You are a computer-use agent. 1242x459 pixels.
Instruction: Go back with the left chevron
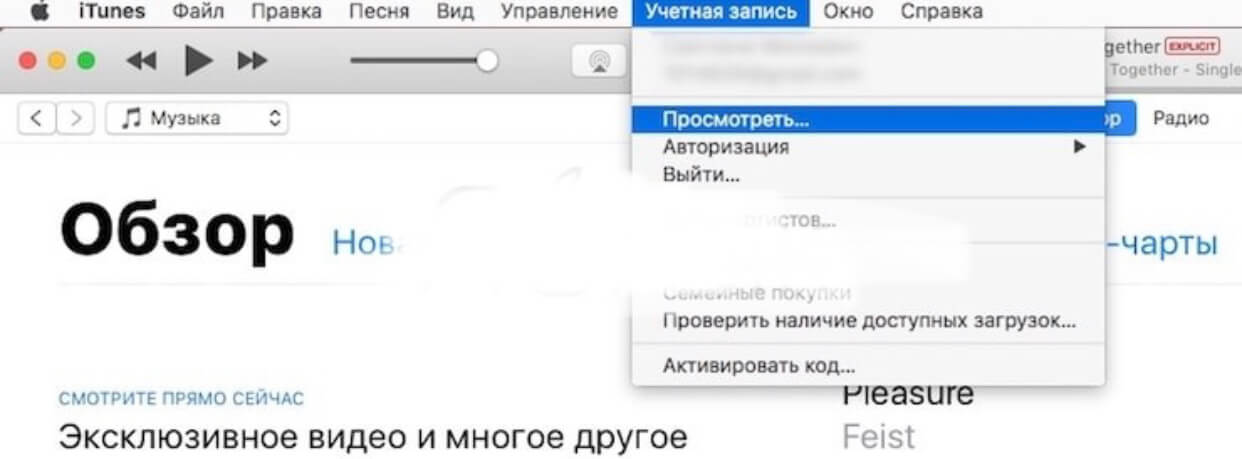click(x=37, y=118)
